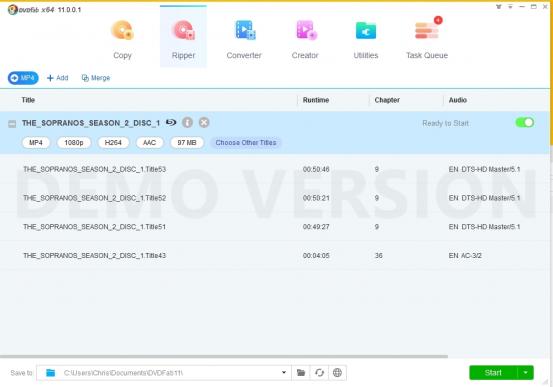Toggle the Ready to Start switch off

click(524, 122)
